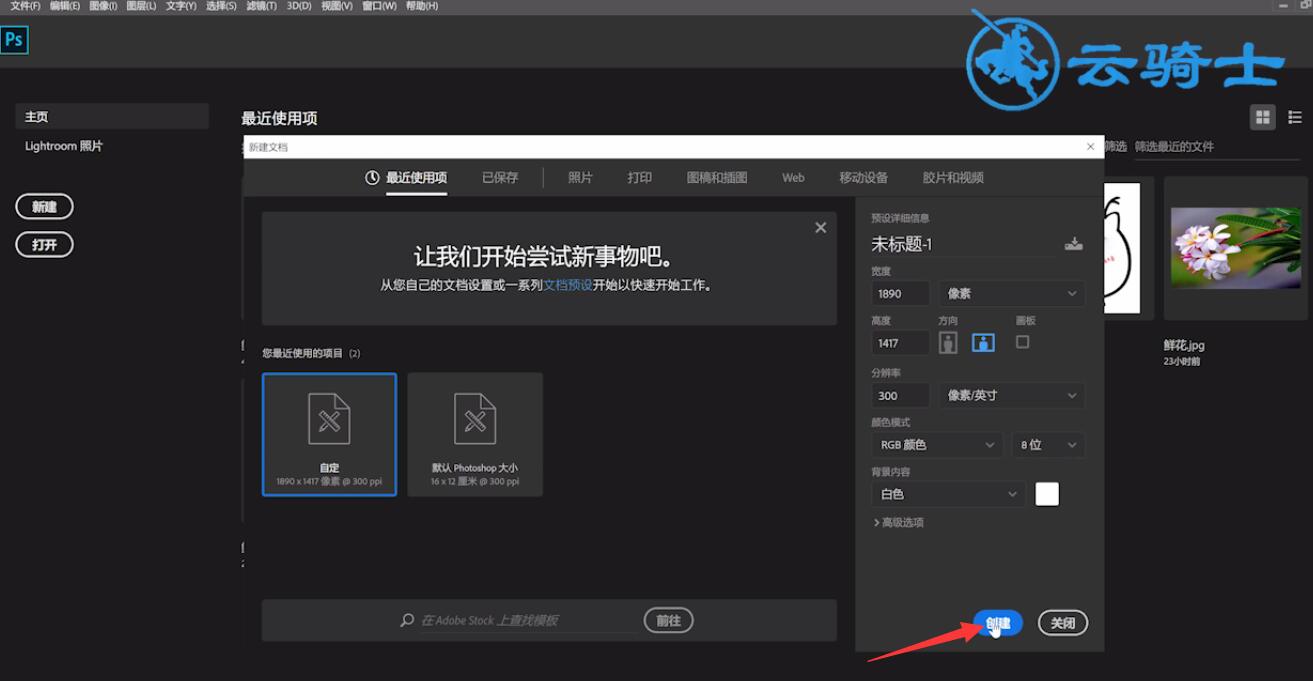Open the 8 位 bit depth dropdown

click(1049, 445)
